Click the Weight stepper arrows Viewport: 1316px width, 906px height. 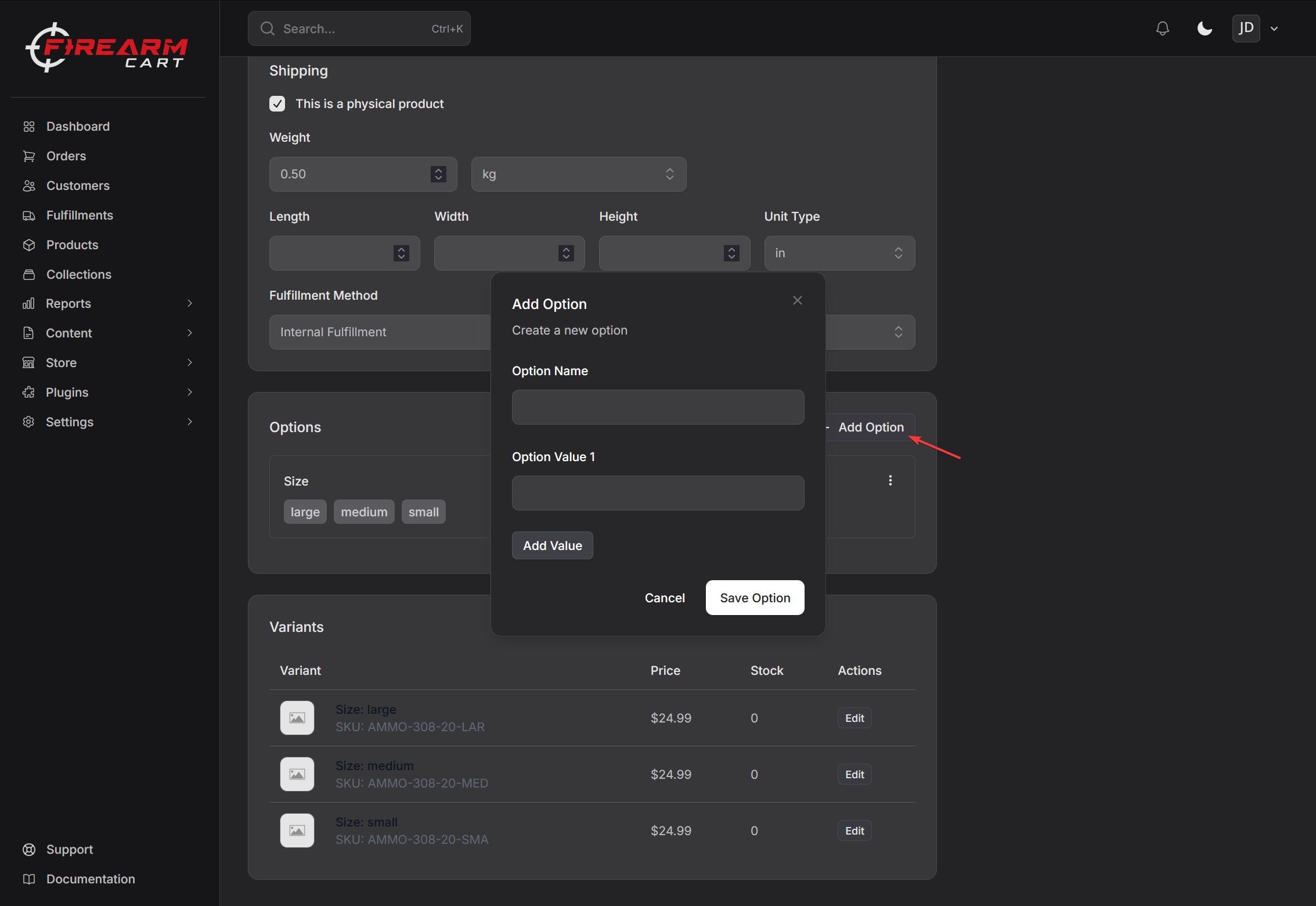pyautogui.click(x=438, y=174)
